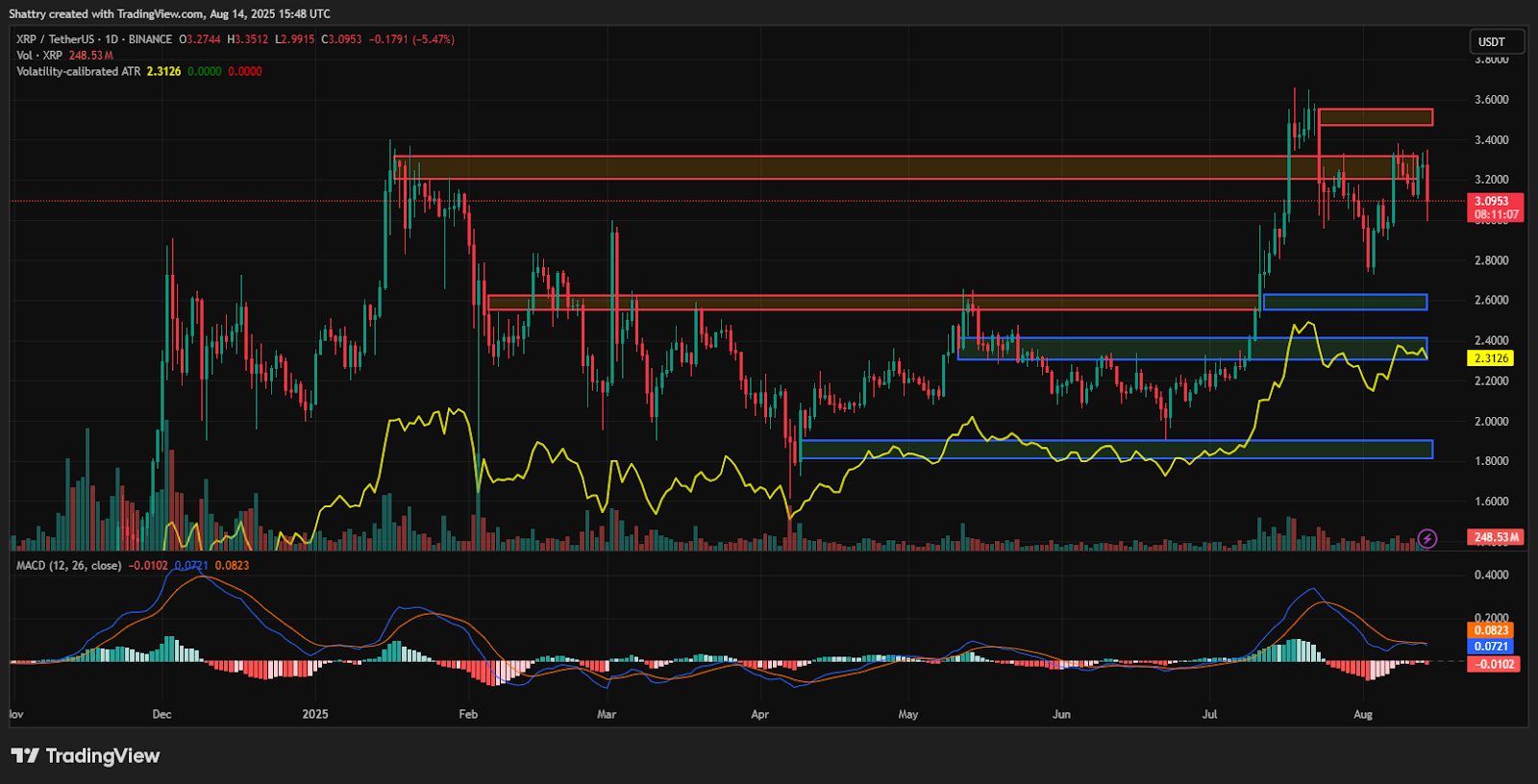Screen dimensions: 1538x784
Task: Click the change value −0.1791 (−5.47%)
Action: click(411, 39)
